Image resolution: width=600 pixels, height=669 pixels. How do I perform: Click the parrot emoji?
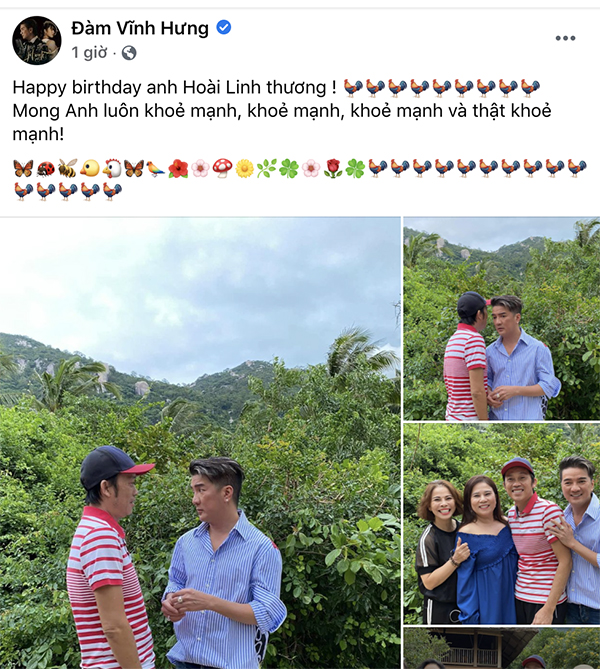click(x=156, y=169)
